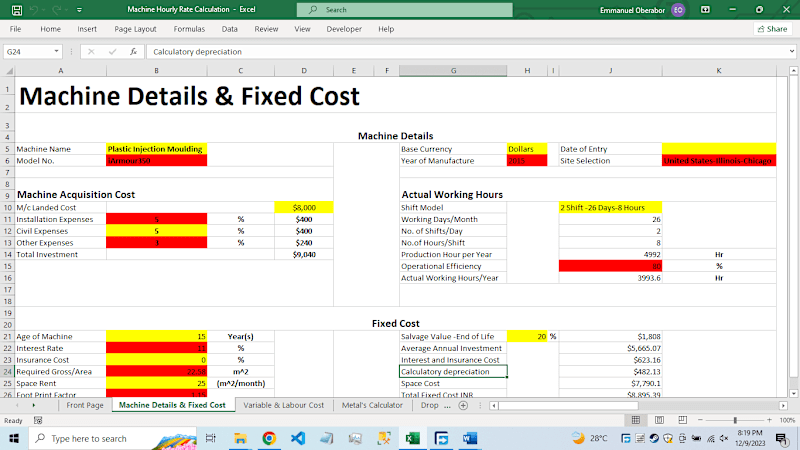
Task: Add a new sheet with the plus icon
Action: [463, 406]
